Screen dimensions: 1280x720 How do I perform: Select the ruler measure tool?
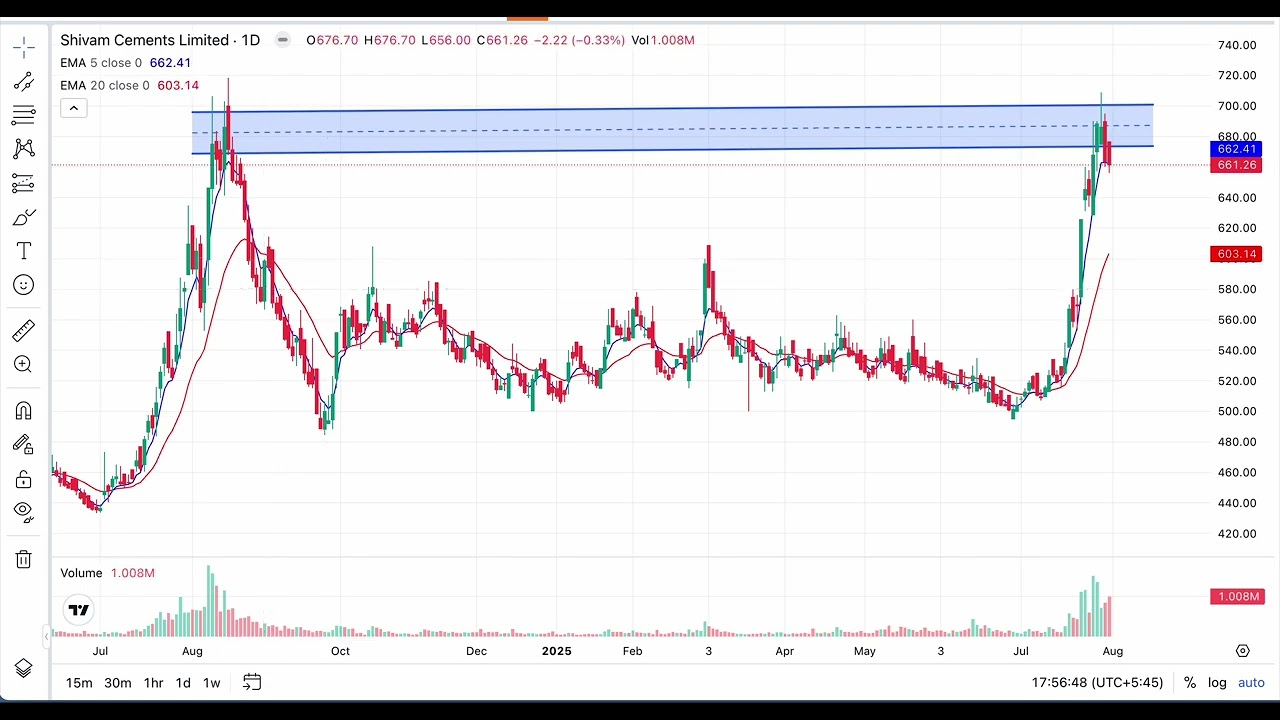pyautogui.click(x=24, y=330)
